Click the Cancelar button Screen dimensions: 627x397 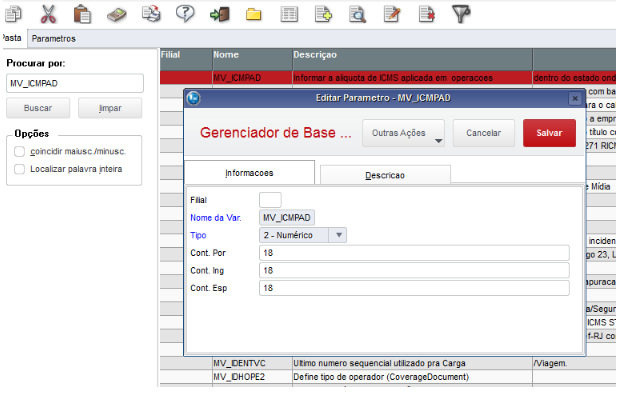pos(483,133)
